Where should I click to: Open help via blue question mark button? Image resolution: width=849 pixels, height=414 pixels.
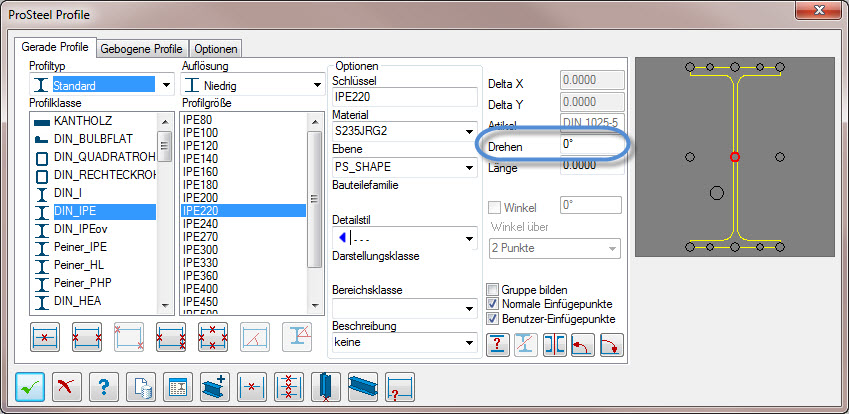pos(103,387)
